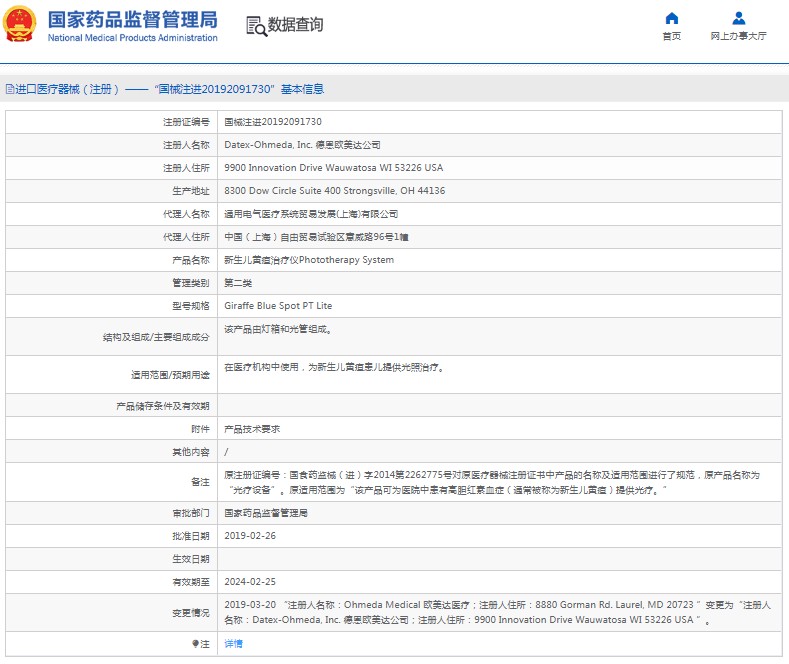Image resolution: width=789 pixels, height=664 pixels.
Task: Open the 详情 details link
Action: pyautogui.click(x=233, y=643)
